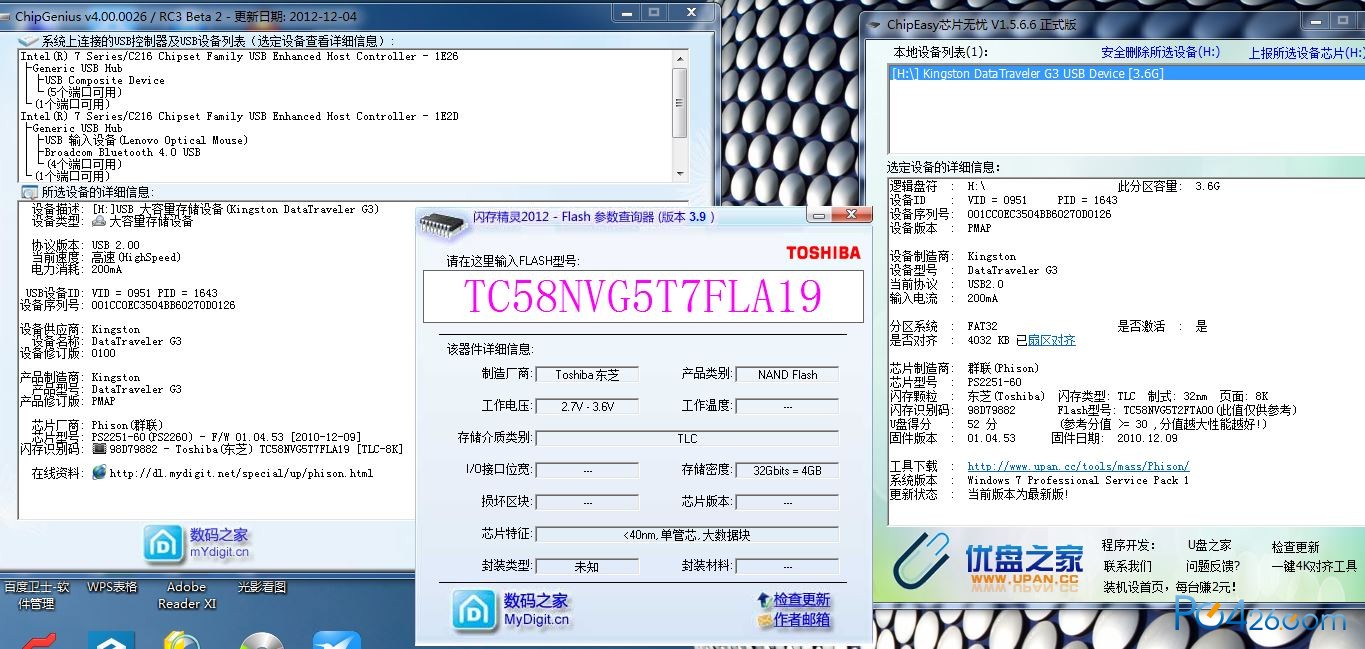The height and width of the screenshot is (649, 1365).
Task: Click the ChipGenius device list scrollbar thumb
Action: [680, 103]
